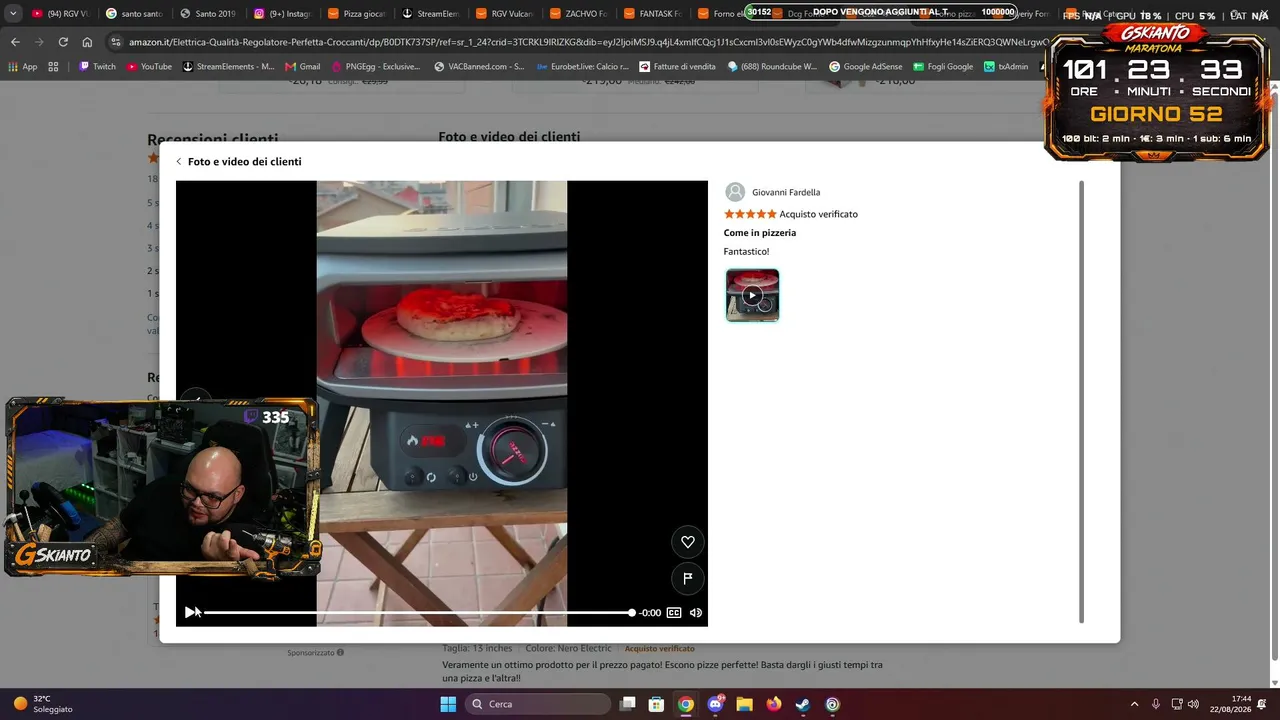Click the taskbar 'Cerca' search box
Screen dimensions: 1280x720
coord(539,704)
